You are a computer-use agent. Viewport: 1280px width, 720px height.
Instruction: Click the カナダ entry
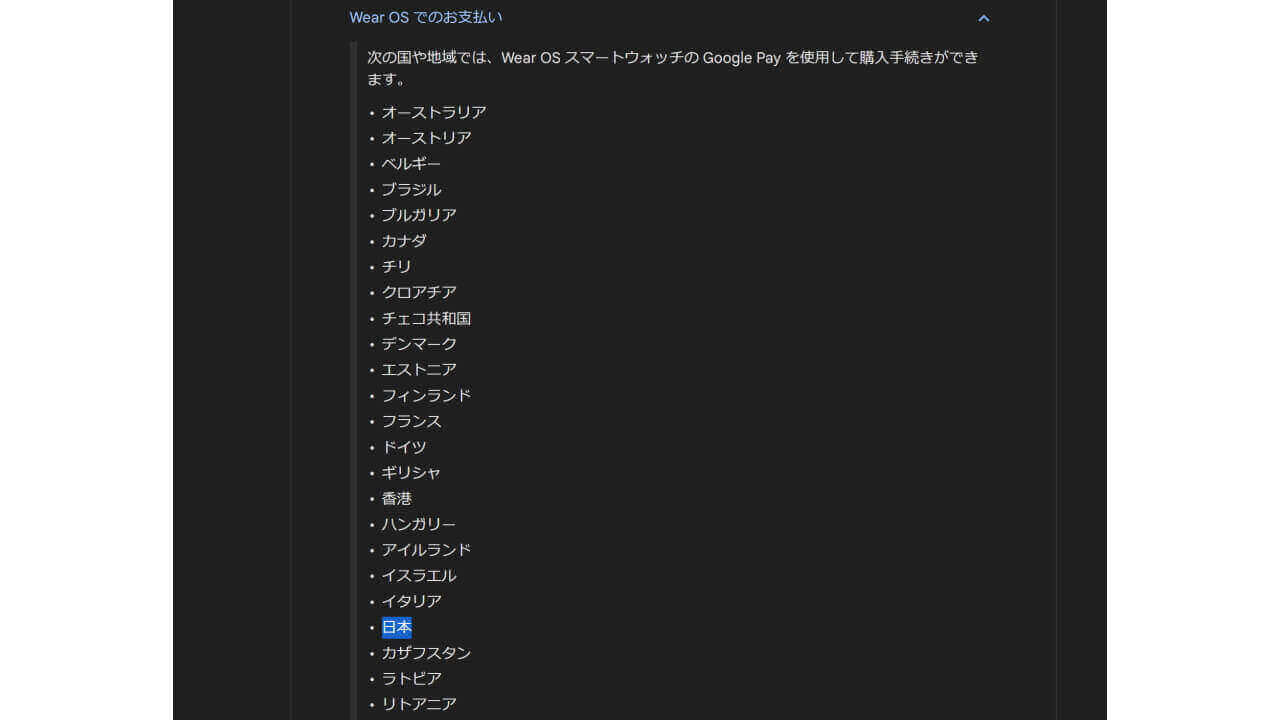click(x=404, y=241)
